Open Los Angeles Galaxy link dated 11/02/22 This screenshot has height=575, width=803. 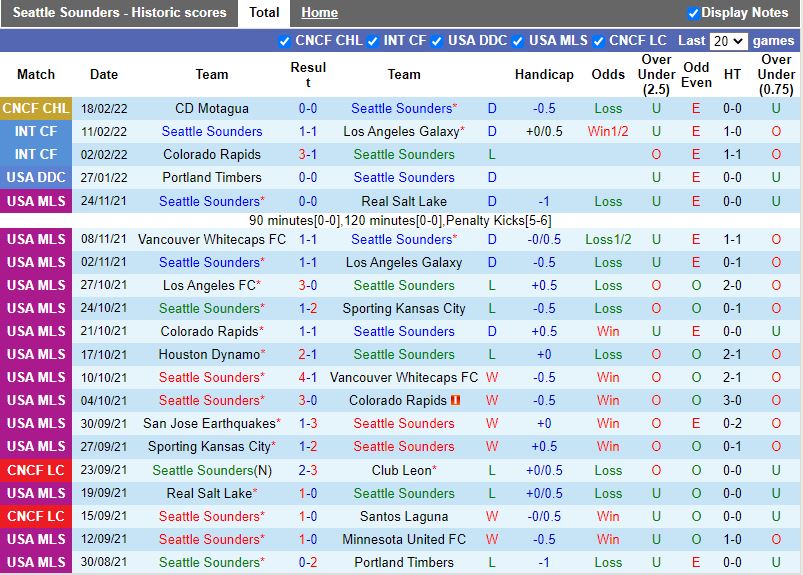coord(404,132)
